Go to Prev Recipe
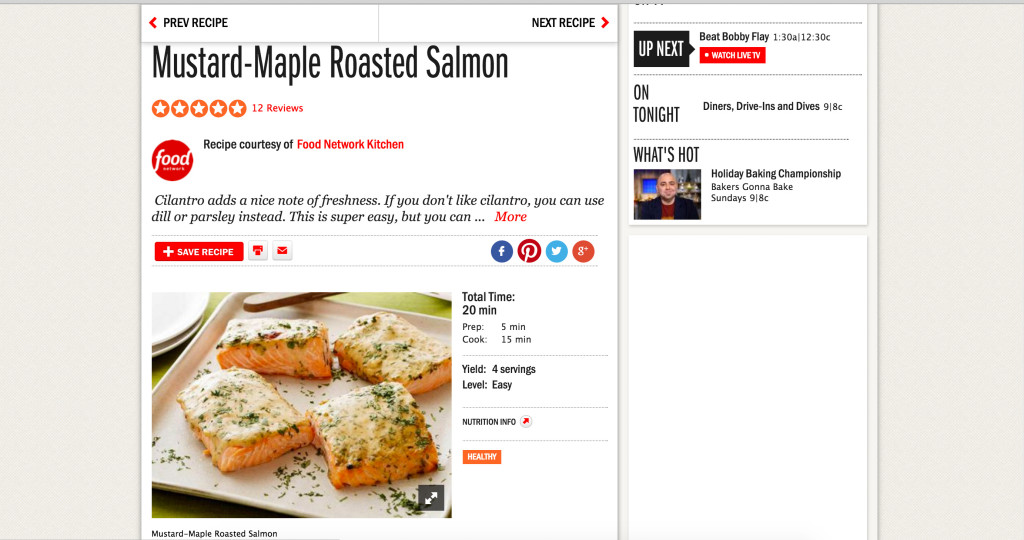1024x540 pixels. coord(189,23)
